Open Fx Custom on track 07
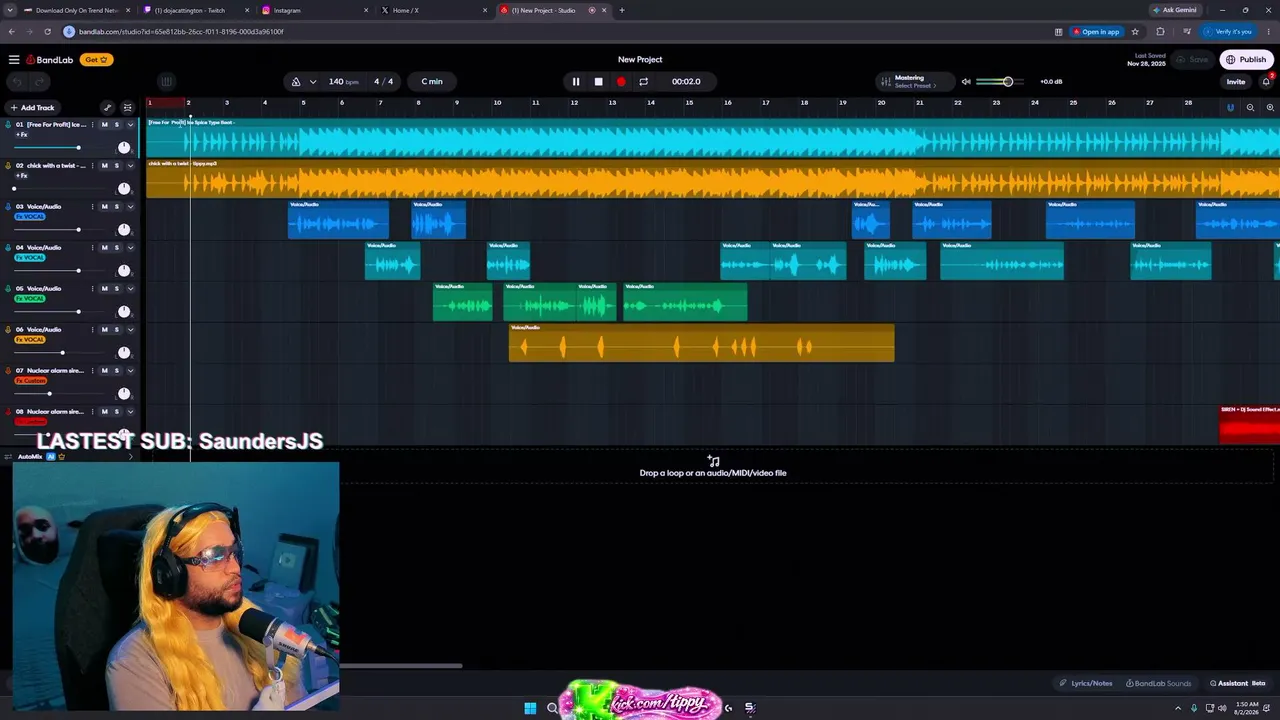Image resolution: width=1280 pixels, height=720 pixels. pyautogui.click(x=30, y=381)
